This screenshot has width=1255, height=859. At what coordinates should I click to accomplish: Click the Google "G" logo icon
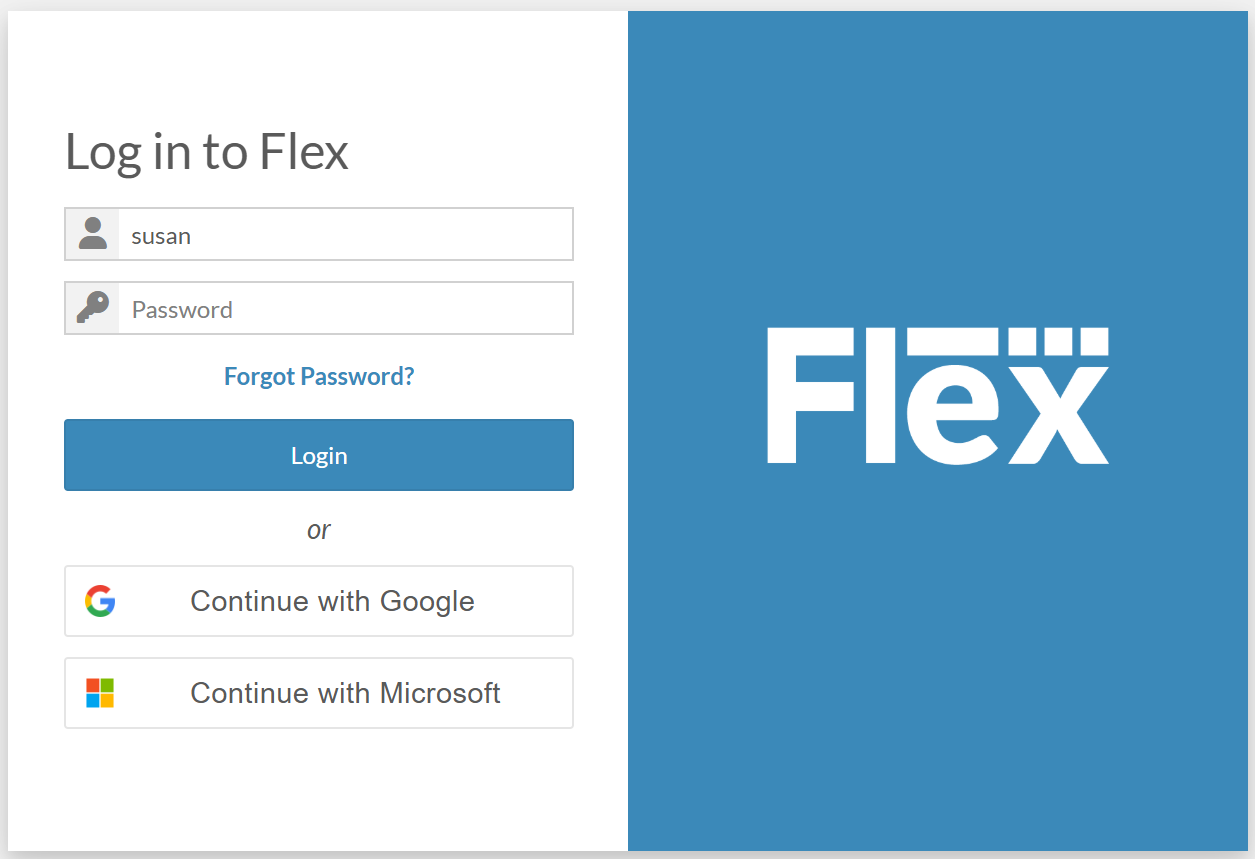pyautogui.click(x=100, y=601)
